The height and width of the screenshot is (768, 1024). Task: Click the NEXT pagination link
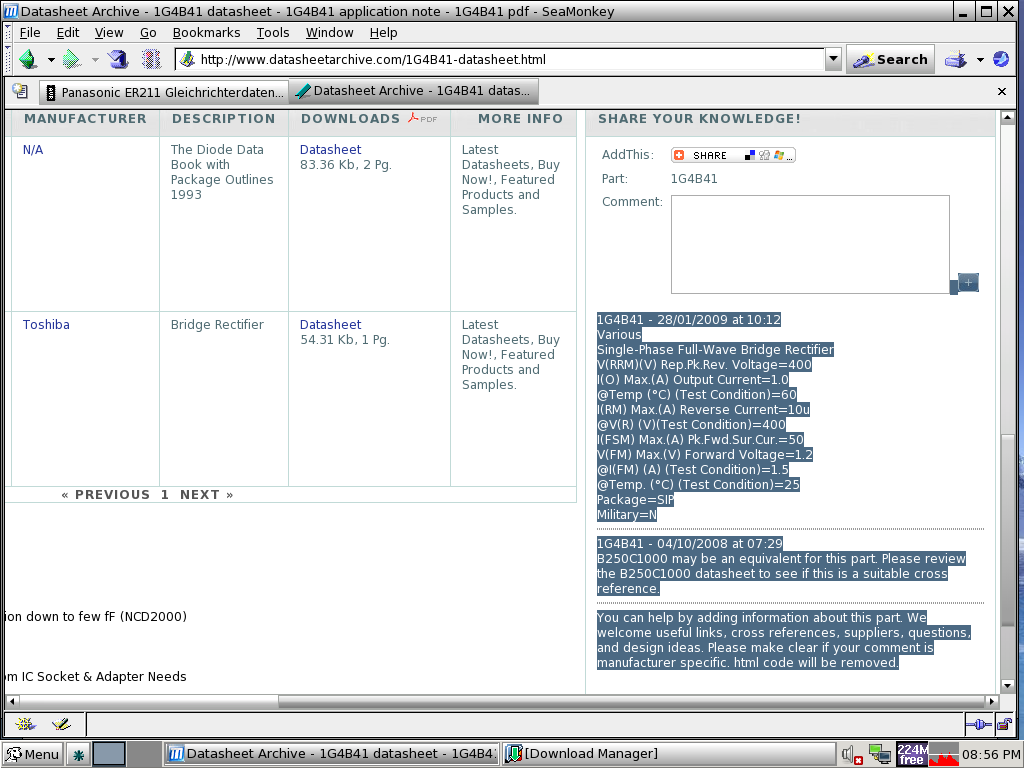(206, 494)
